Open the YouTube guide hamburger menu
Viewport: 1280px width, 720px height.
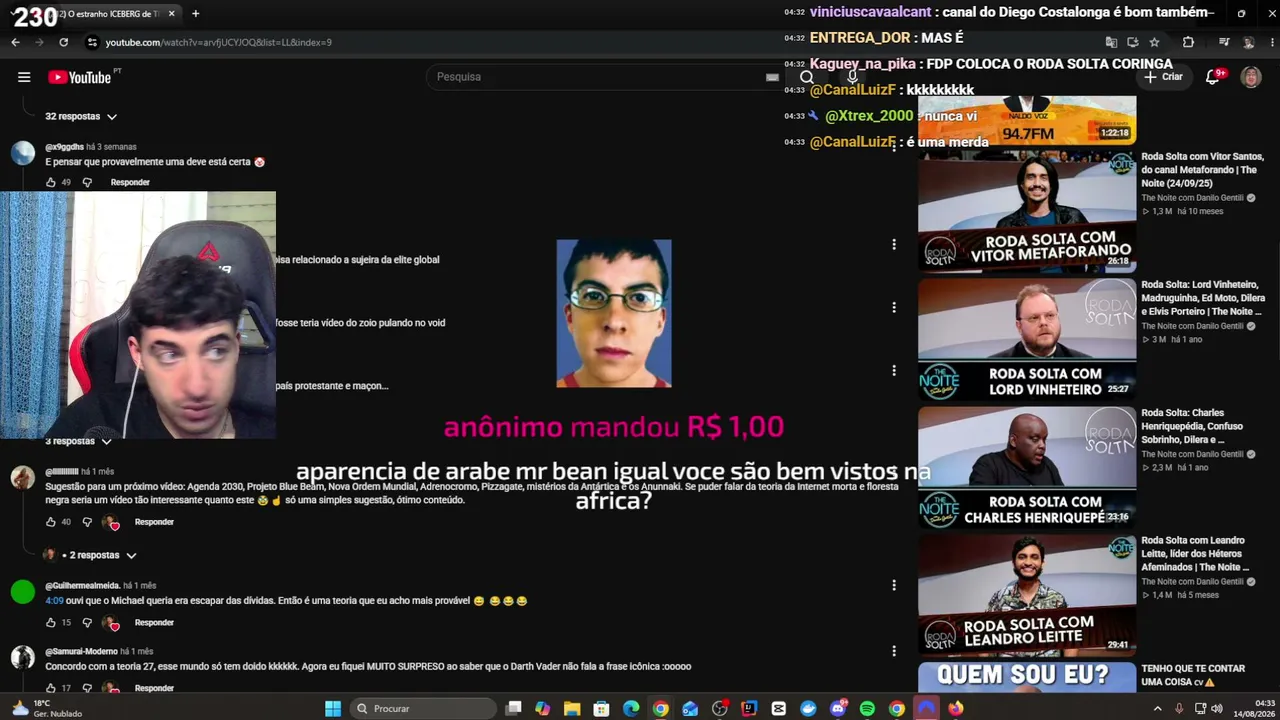point(24,77)
